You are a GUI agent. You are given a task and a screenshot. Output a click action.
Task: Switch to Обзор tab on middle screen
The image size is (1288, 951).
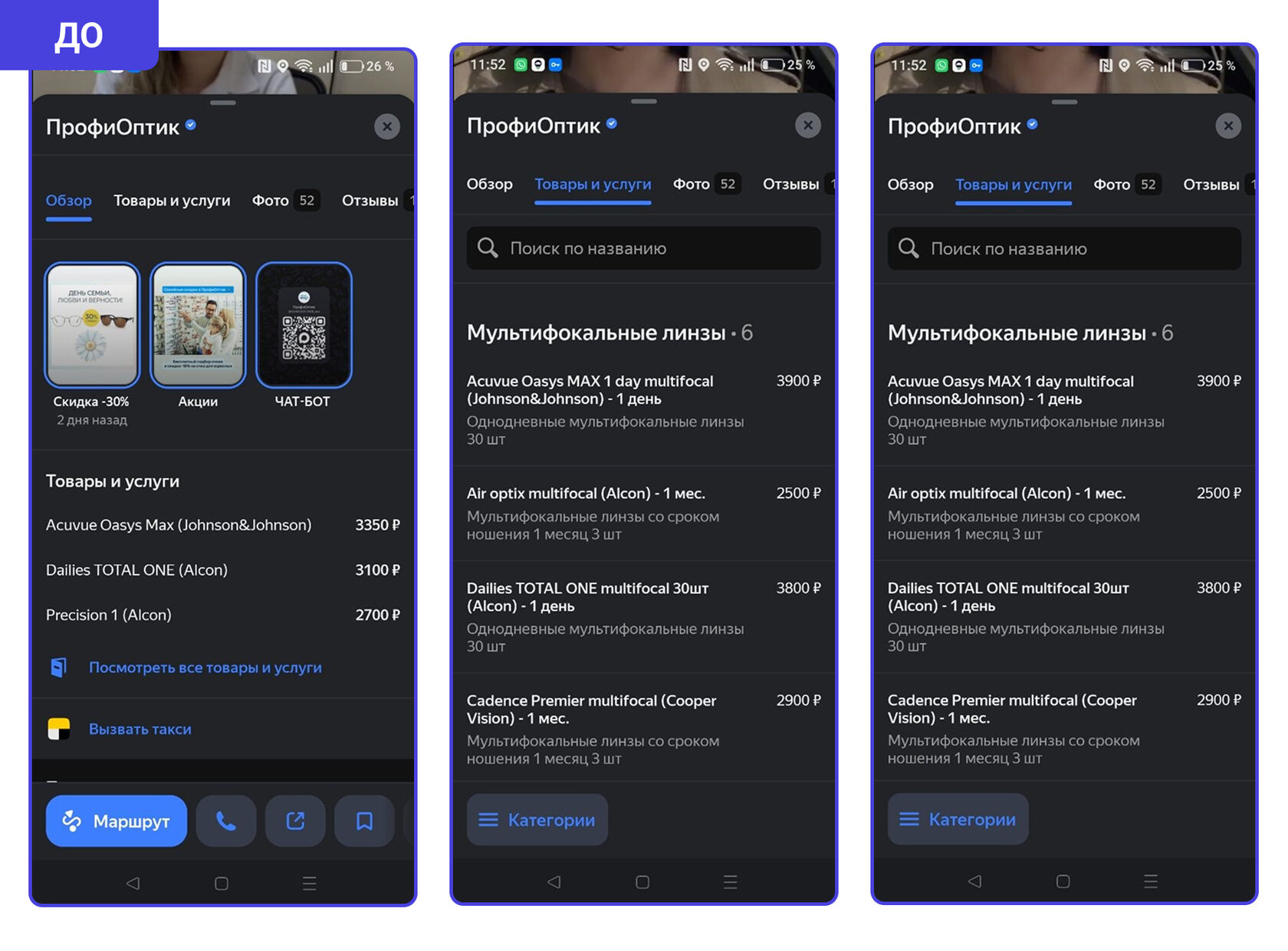[490, 184]
